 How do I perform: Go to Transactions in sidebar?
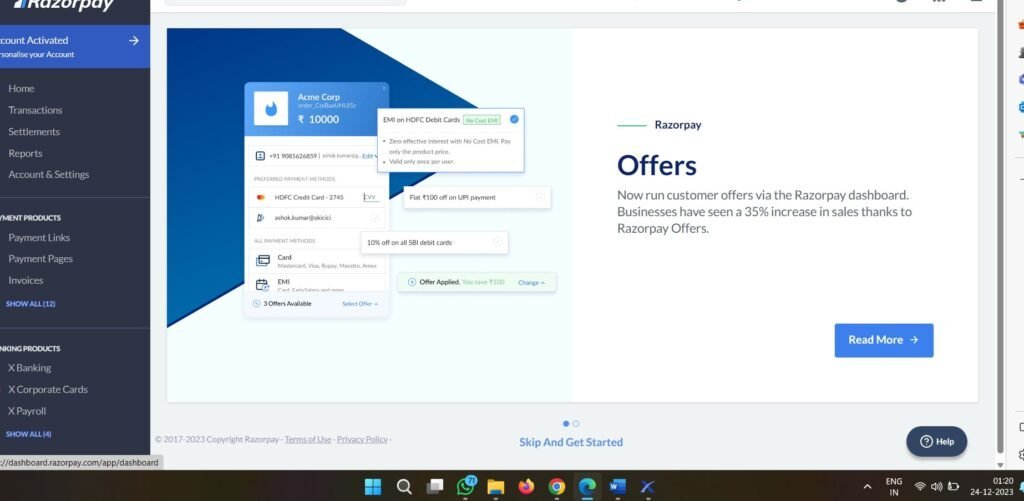(35, 110)
